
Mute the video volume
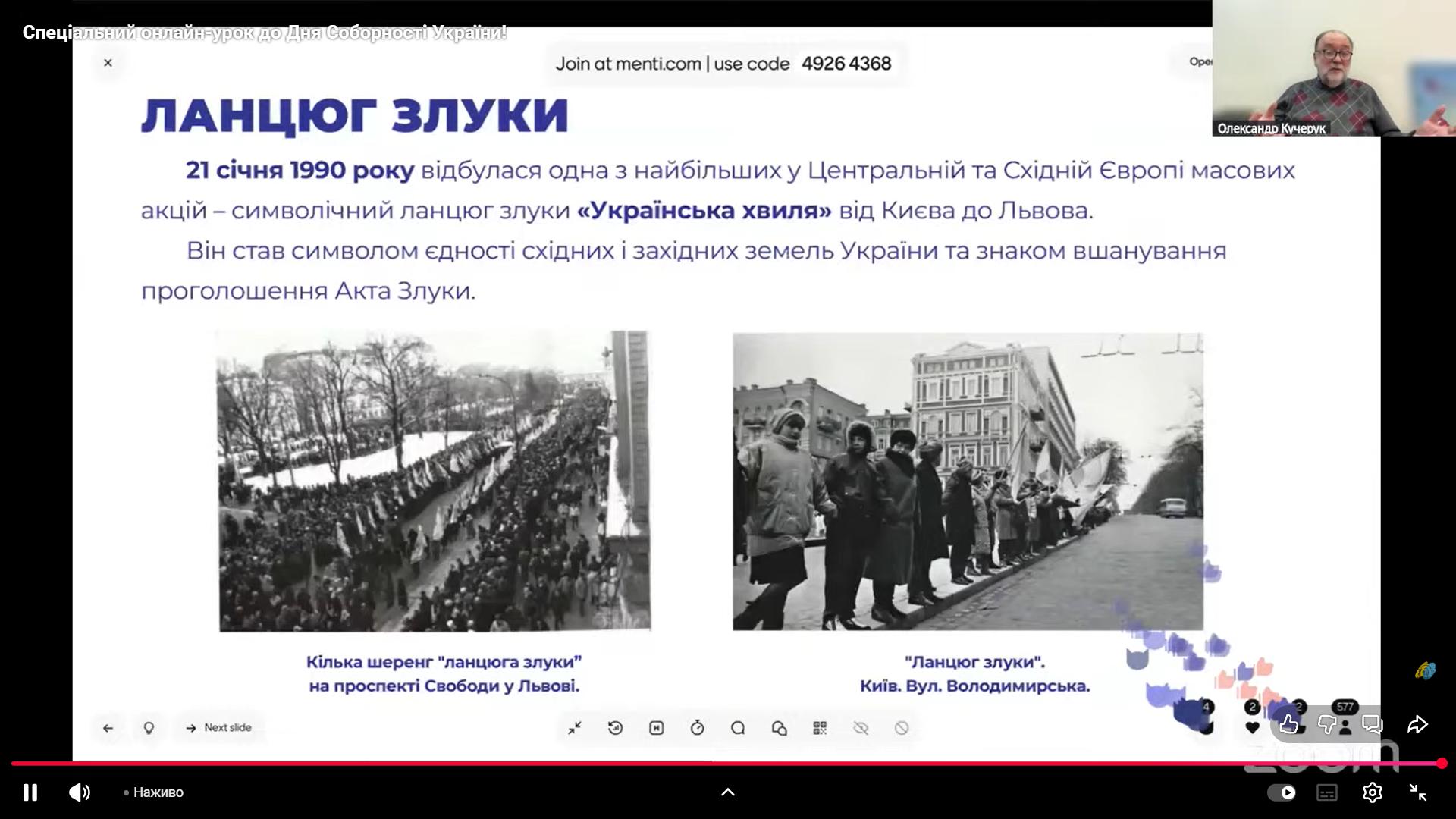point(79,792)
